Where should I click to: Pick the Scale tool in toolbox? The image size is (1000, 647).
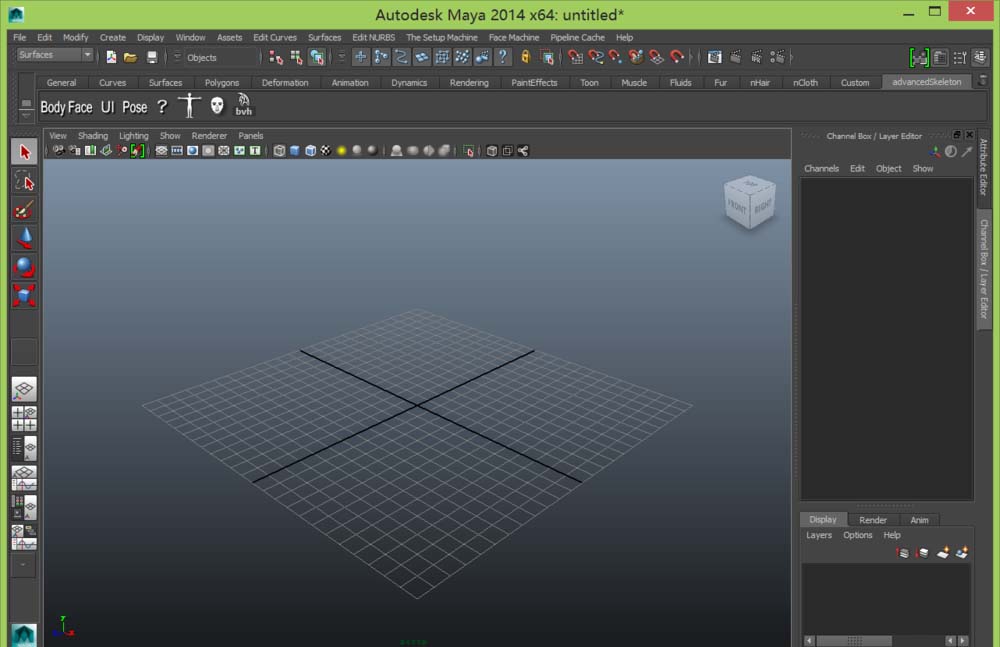(x=24, y=295)
